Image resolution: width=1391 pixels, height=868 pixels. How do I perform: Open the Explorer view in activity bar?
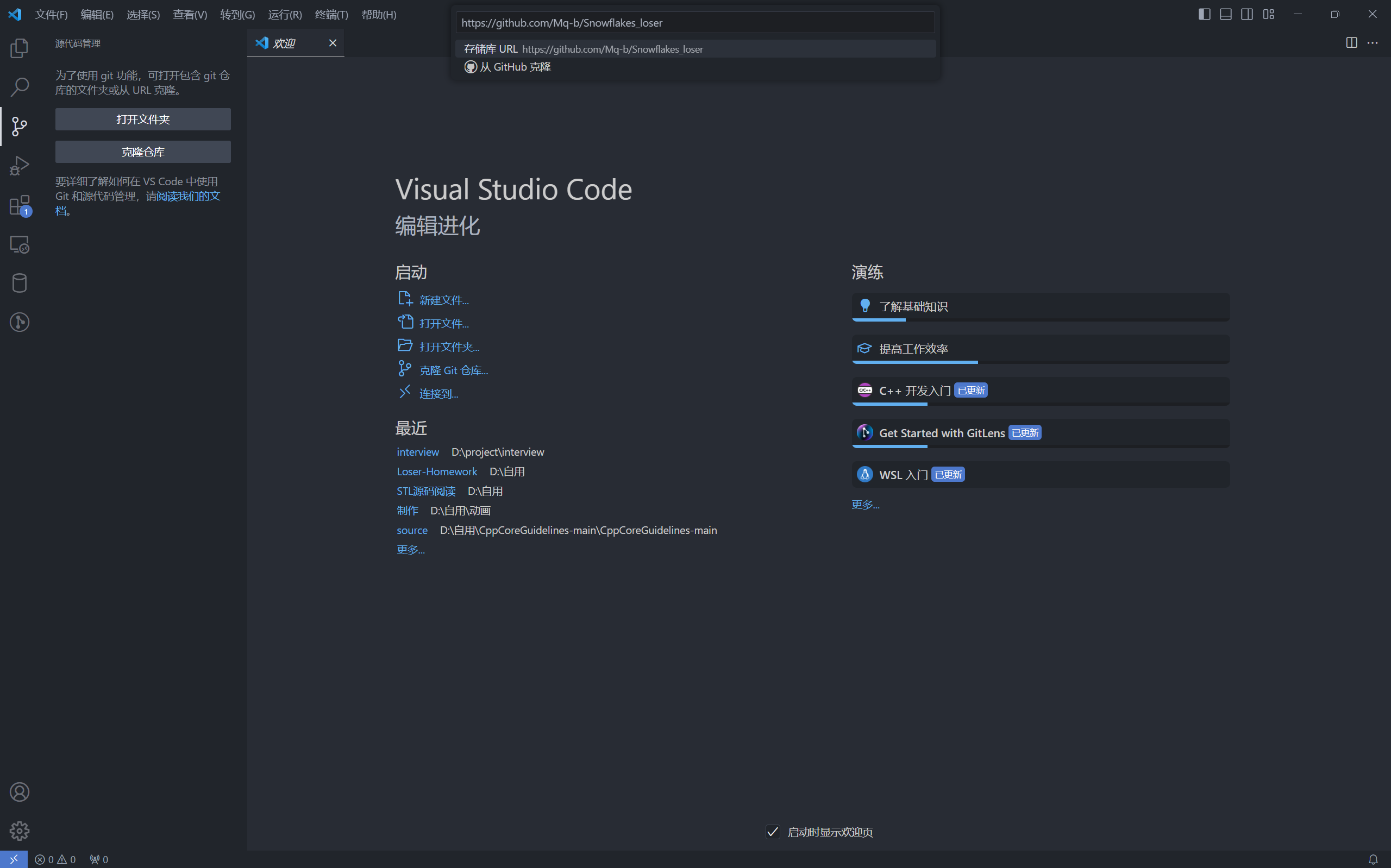tap(20, 48)
